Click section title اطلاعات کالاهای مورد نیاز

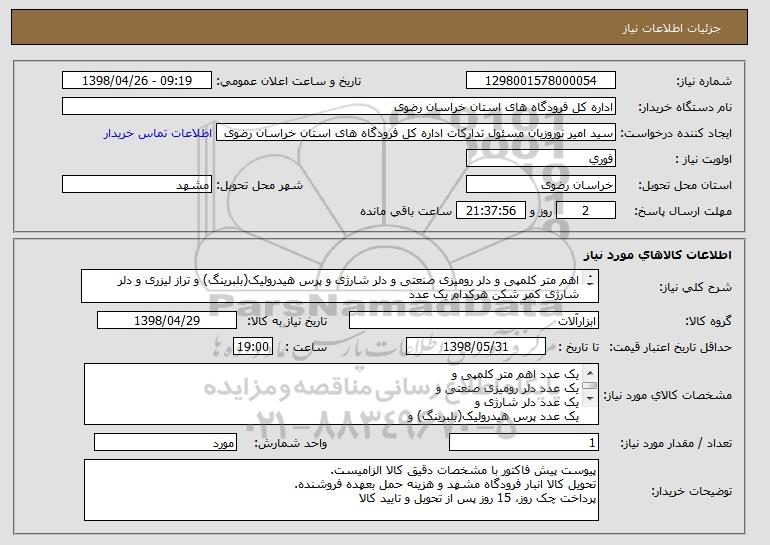tap(658, 255)
